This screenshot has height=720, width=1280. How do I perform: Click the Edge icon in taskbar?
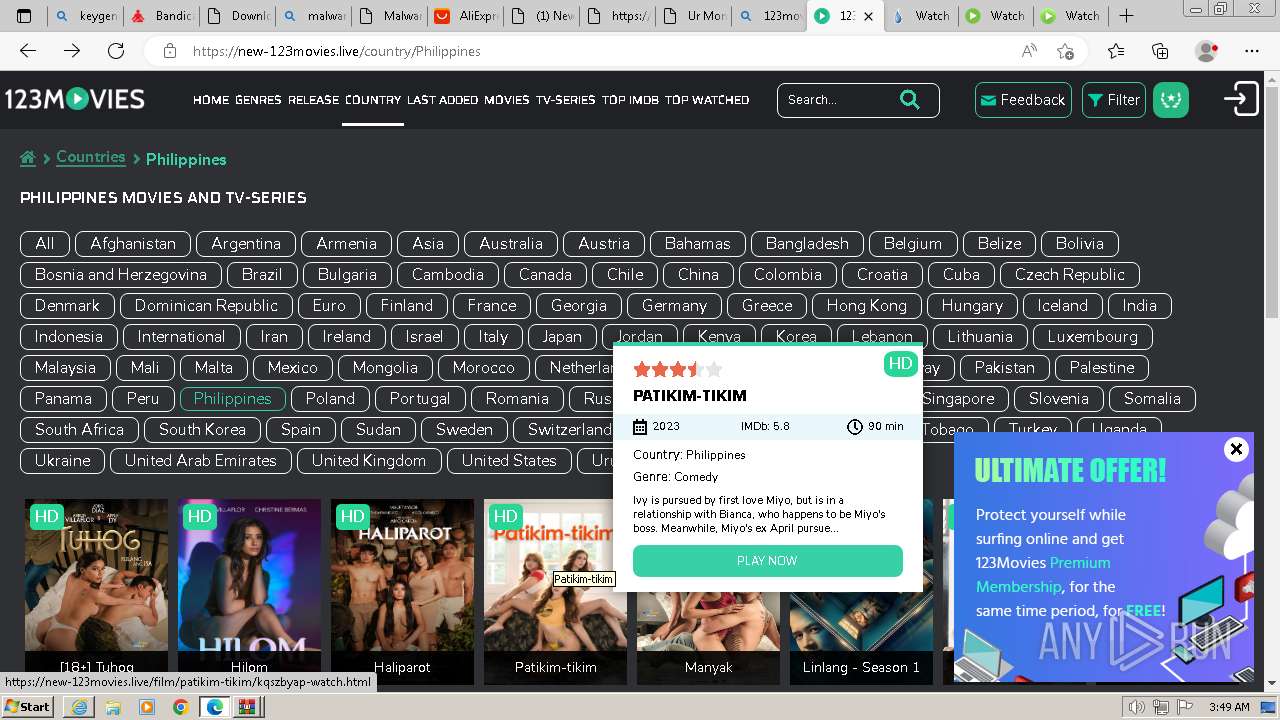pos(214,707)
